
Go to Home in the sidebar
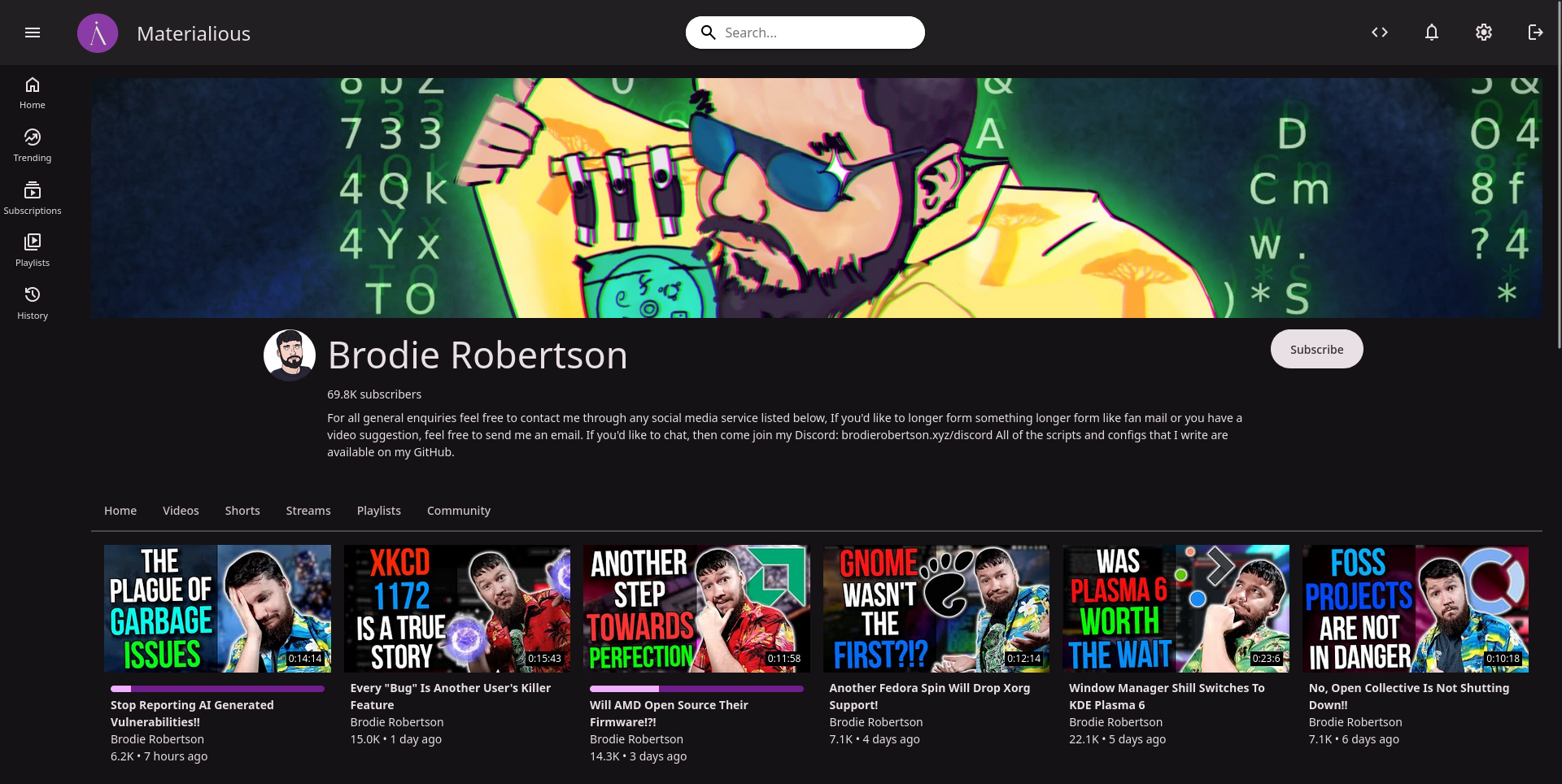click(33, 93)
